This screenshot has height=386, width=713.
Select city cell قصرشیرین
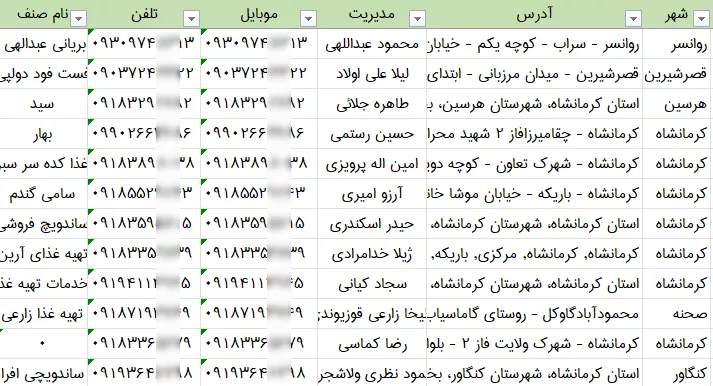point(678,74)
